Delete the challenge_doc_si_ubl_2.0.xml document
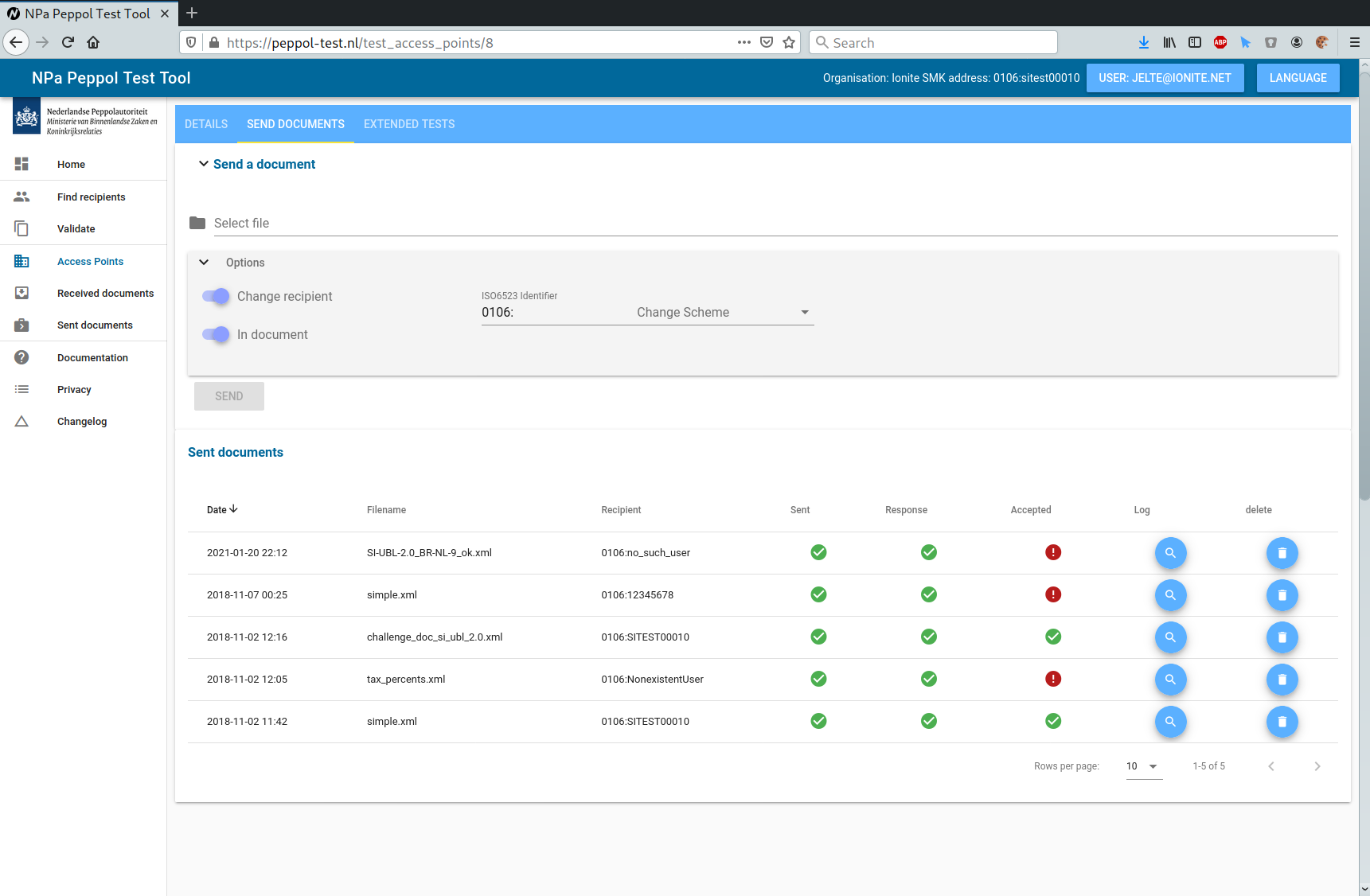Image resolution: width=1370 pixels, height=896 pixels. point(1282,637)
